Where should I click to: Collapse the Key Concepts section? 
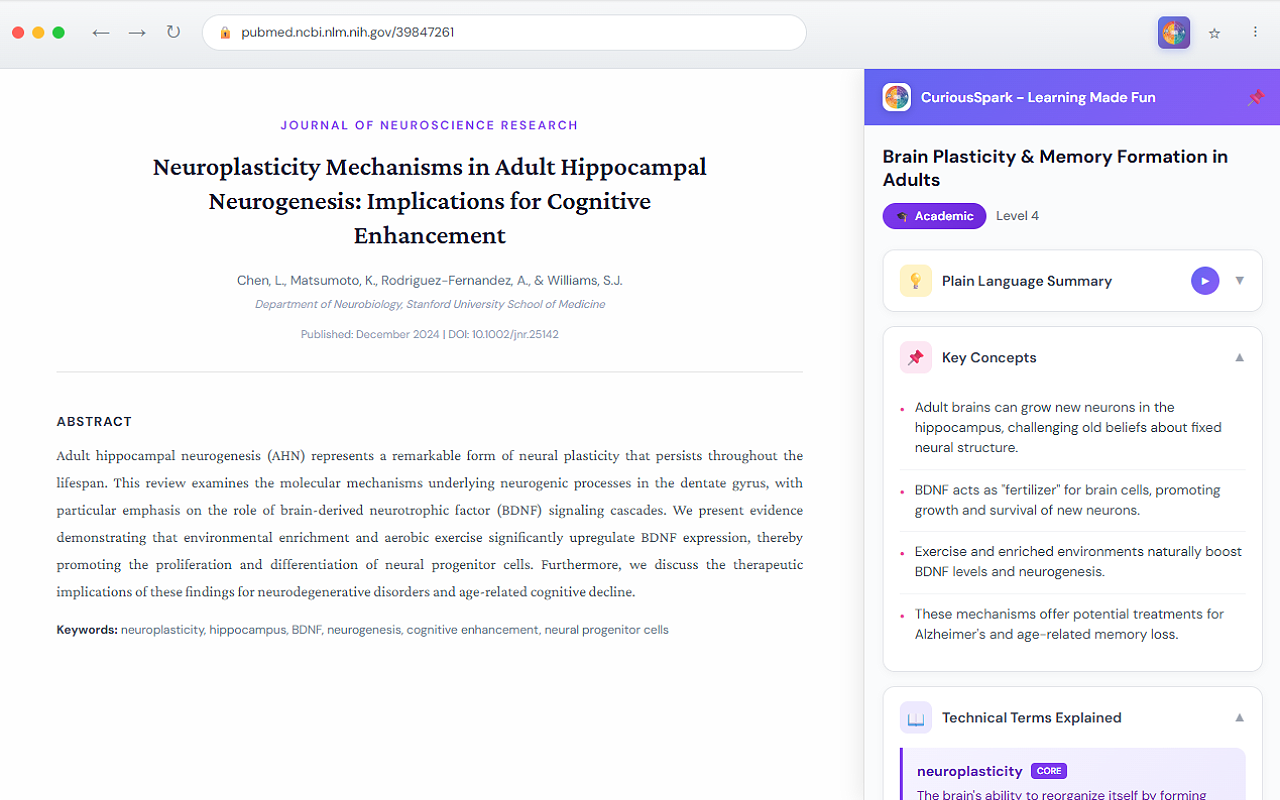tap(1239, 357)
